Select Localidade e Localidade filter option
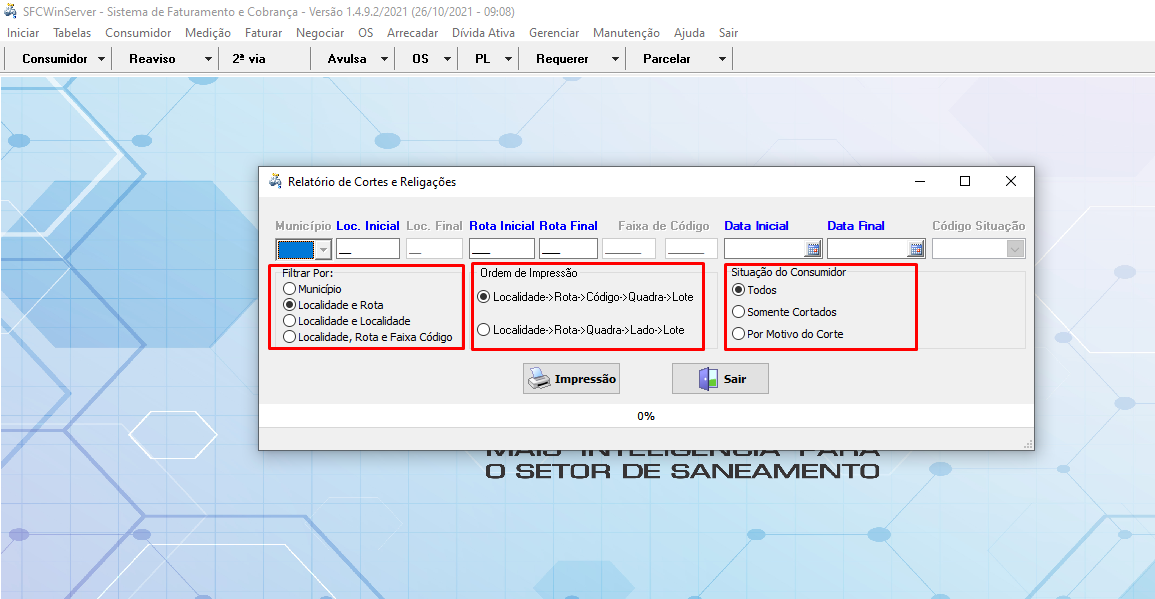 pyautogui.click(x=290, y=321)
